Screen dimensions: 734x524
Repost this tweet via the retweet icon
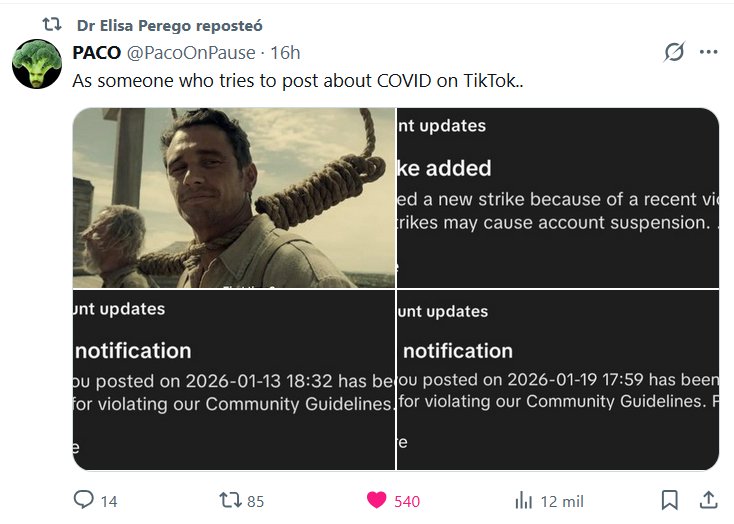tap(229, 500)
